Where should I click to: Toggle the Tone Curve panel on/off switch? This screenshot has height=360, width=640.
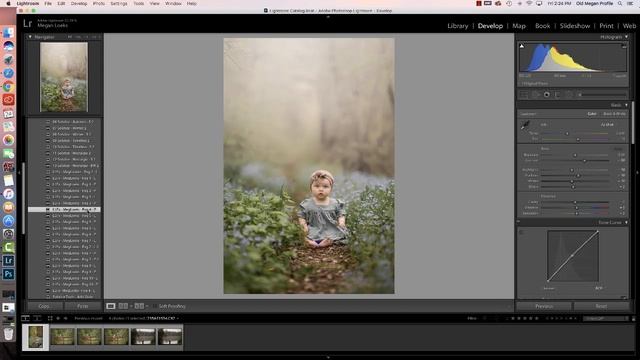click(x=518, y=222)
